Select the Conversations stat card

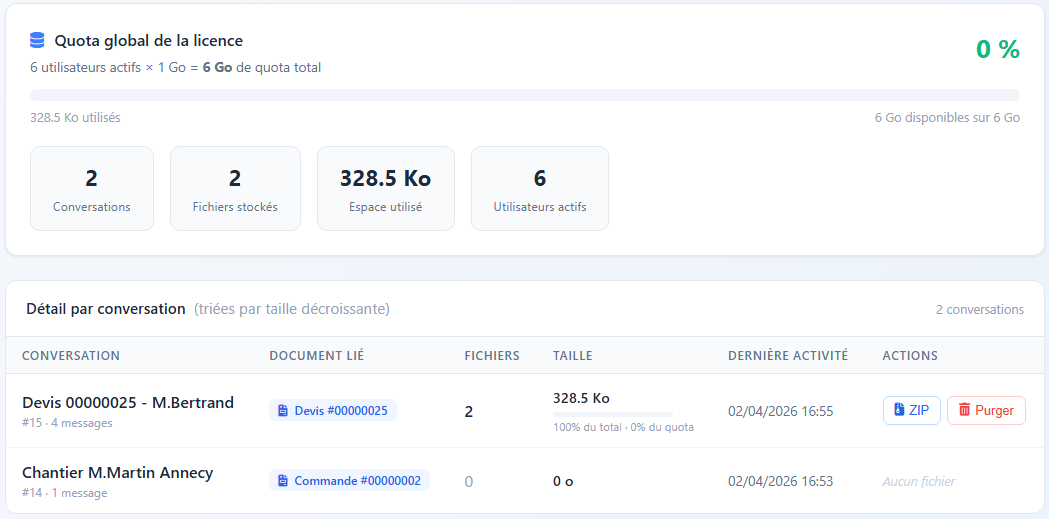pyautogui.click(x=92, y=189)
